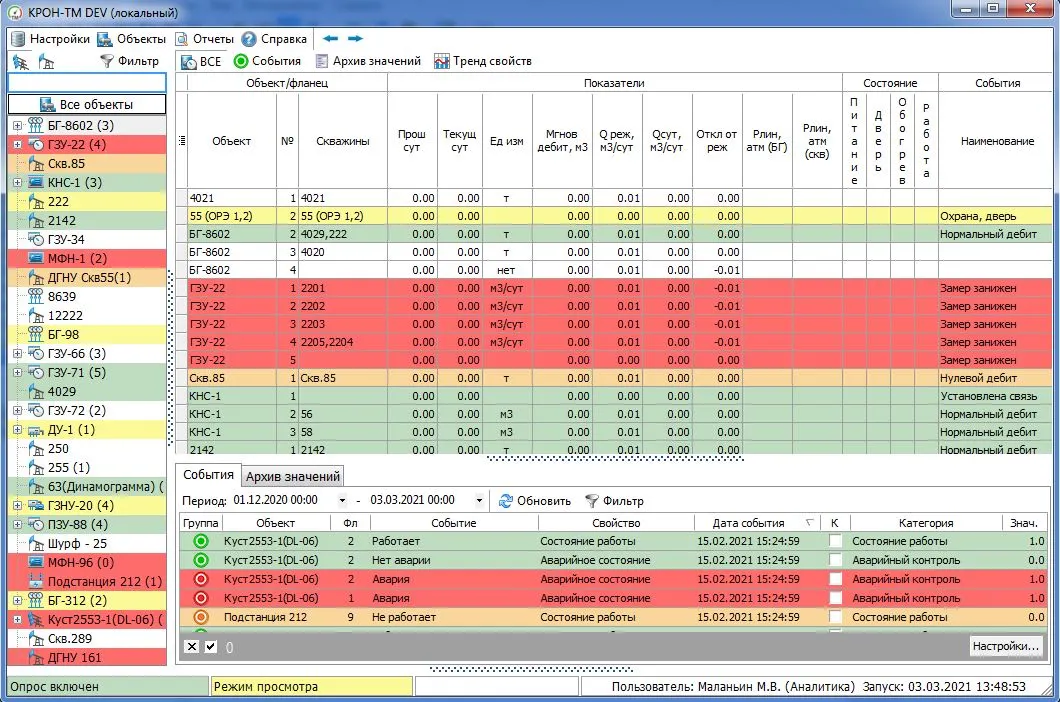The width and height of the screenshot is (1060, 702).
Task: Click the red status circle in the Авария Фл 1 row
Action: click(201, 598)
